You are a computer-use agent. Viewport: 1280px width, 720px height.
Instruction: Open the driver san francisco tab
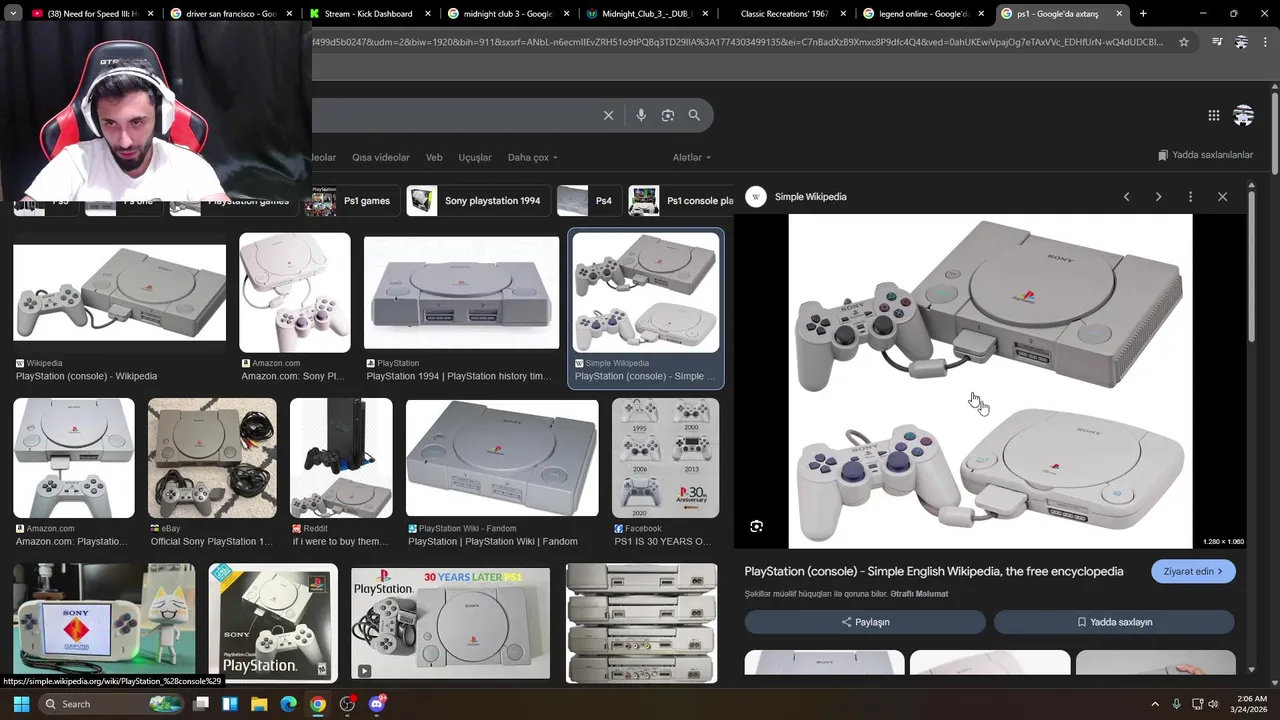[x=231, y=14]
